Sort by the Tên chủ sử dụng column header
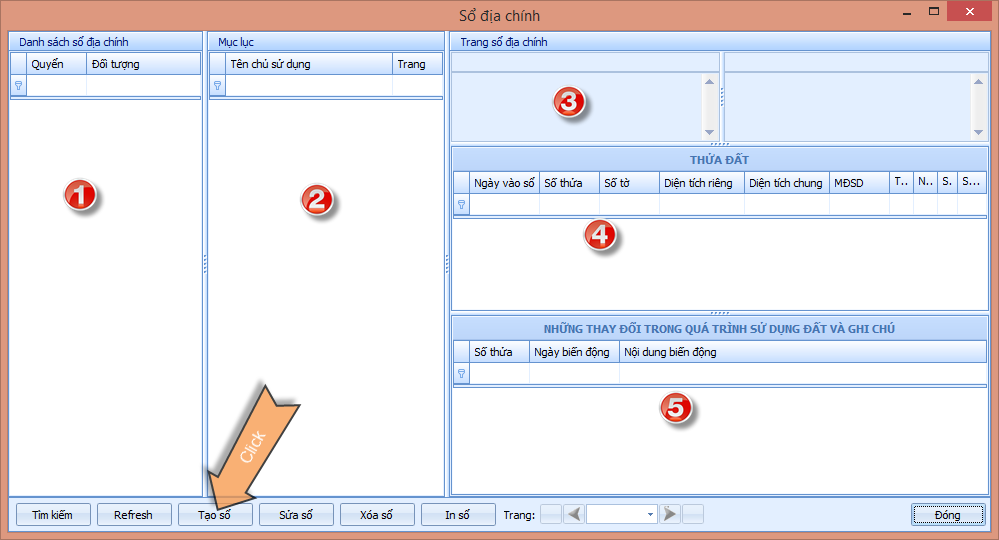The width and height of the screenshot is (999, 540). tap(308, 64)
